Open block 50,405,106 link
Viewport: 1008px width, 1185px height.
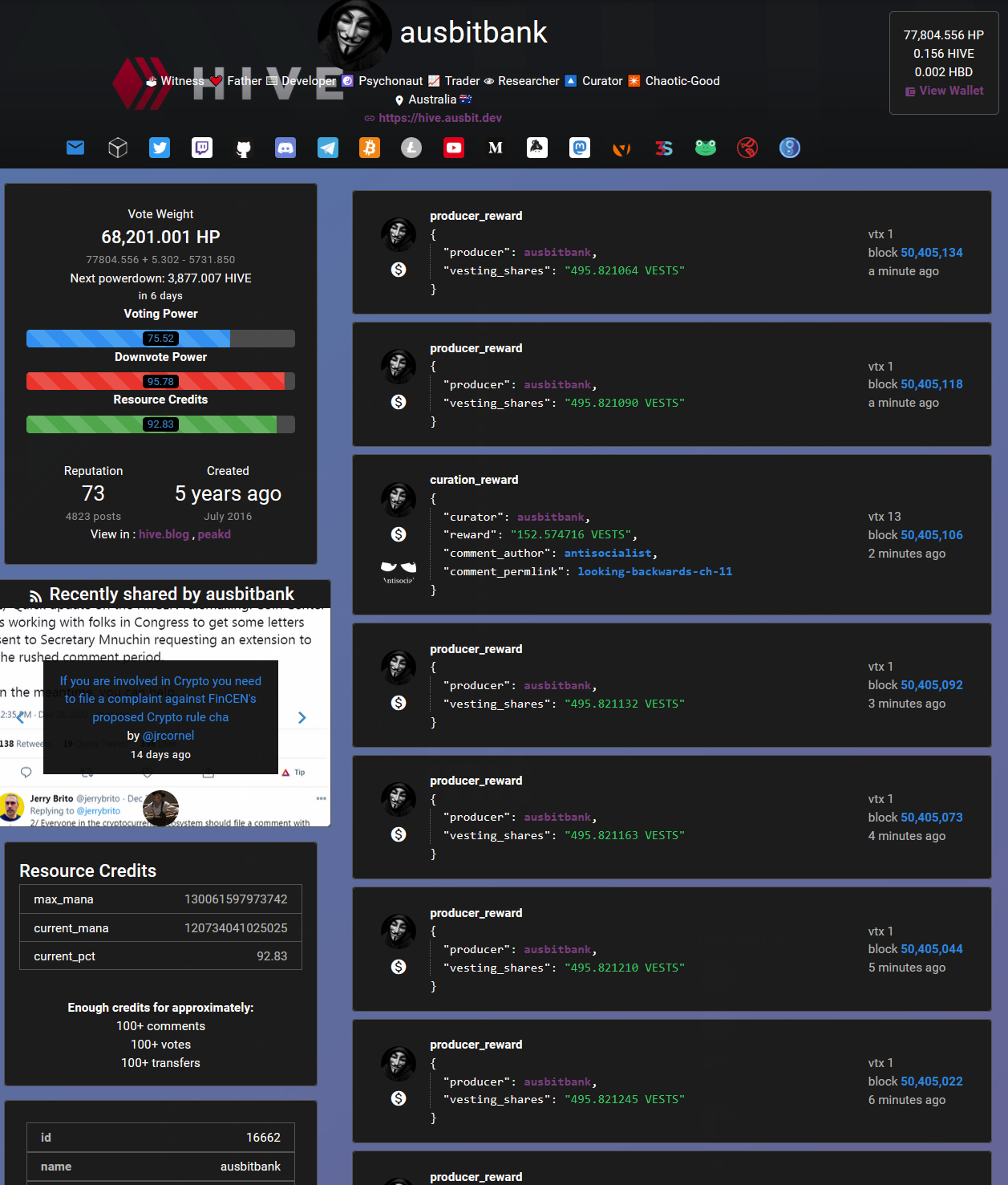(x=932, y=535)
